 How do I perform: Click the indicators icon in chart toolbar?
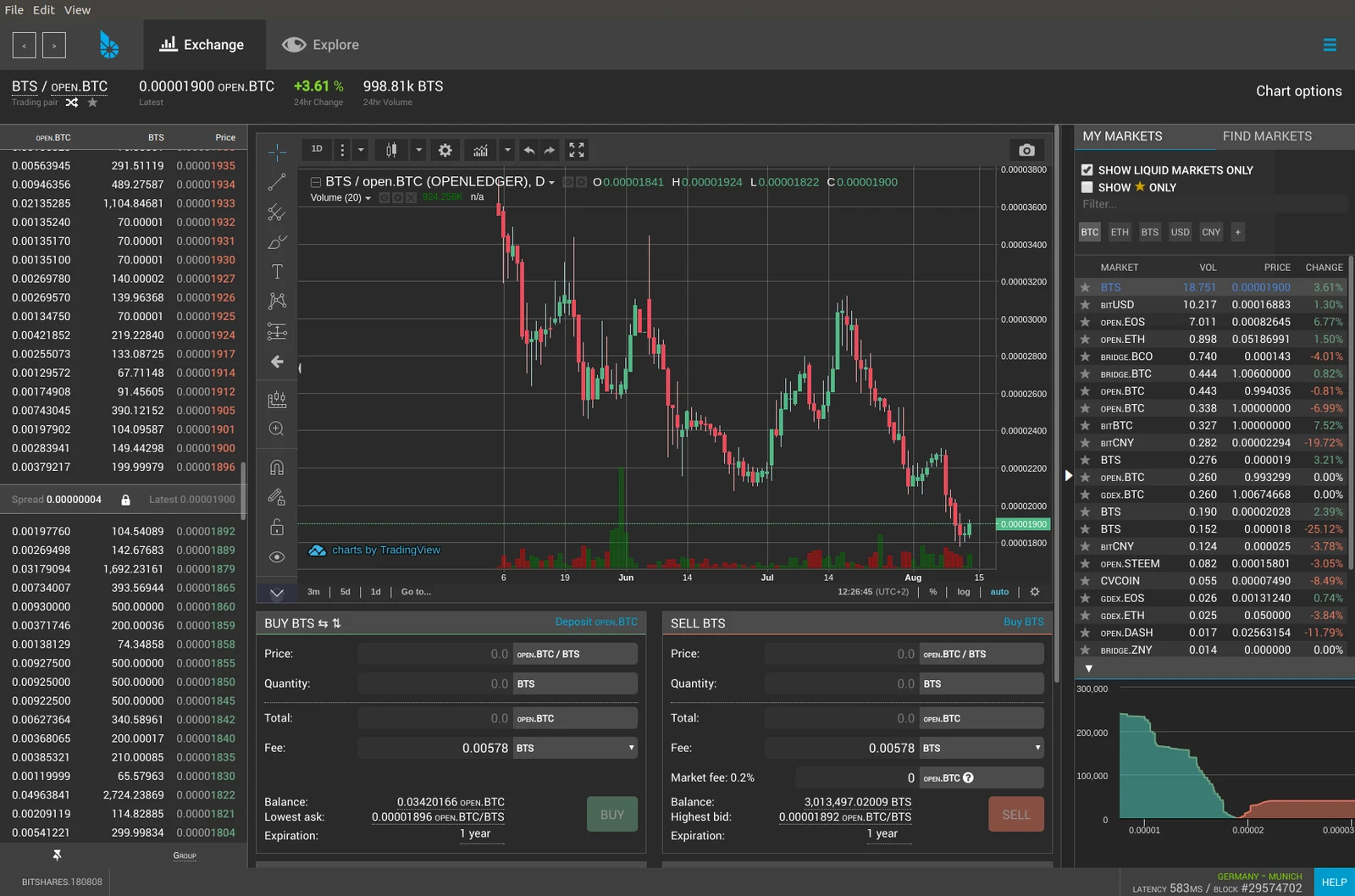point(480,150)
